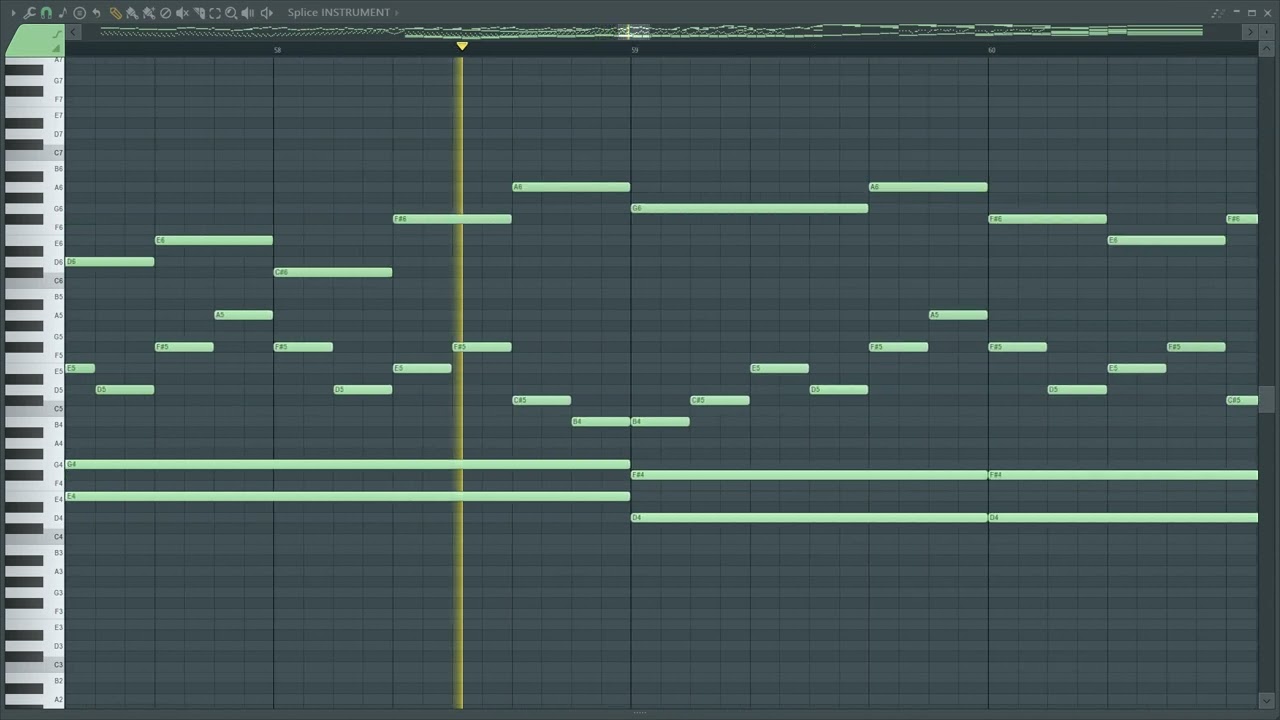Click the curved arrow icon in toolbar
This screenshot has height=720, width=1280.
pos(96,12)
